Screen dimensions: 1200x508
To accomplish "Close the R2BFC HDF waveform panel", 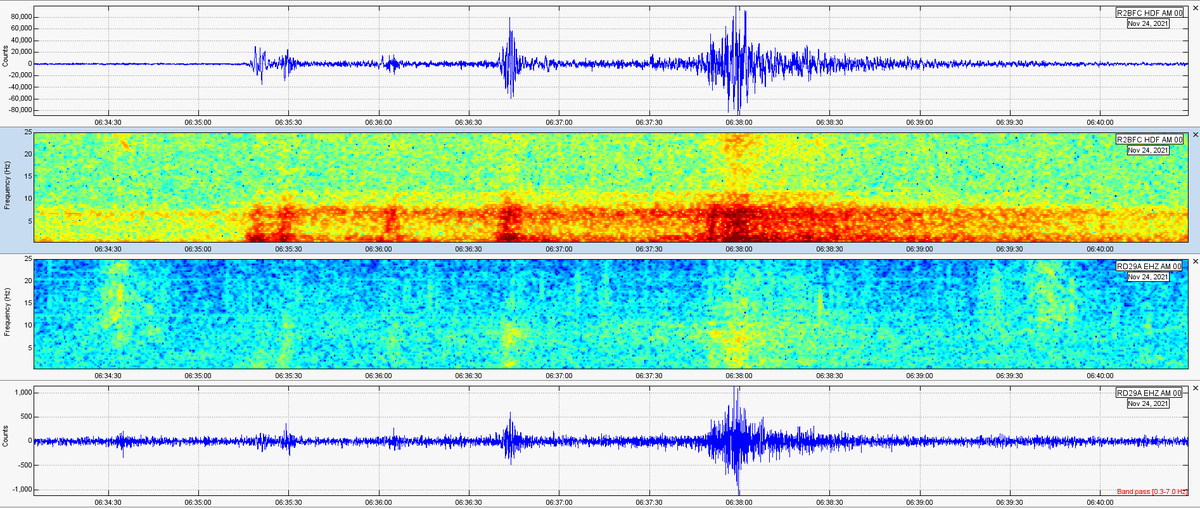I will pos(1193,8).
